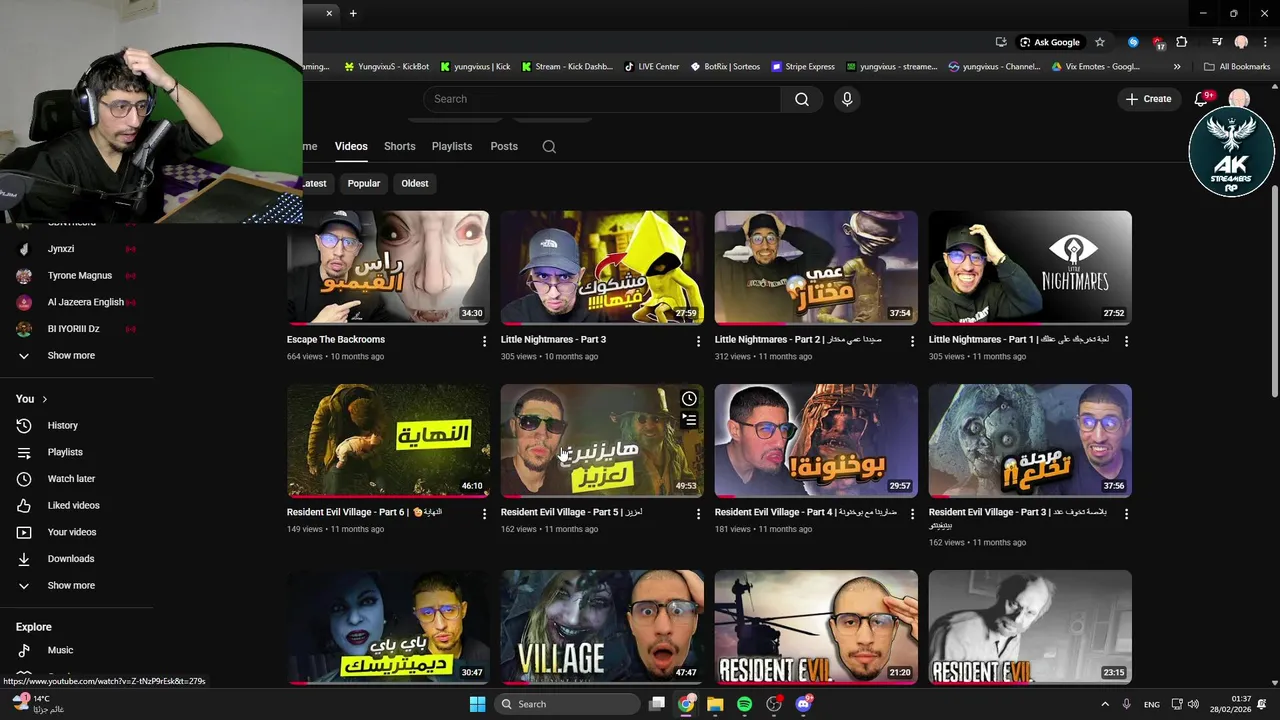Open the Stripe Express bookmark
The height and width of the screenshot is (720, 1280).
click(803, 67)
